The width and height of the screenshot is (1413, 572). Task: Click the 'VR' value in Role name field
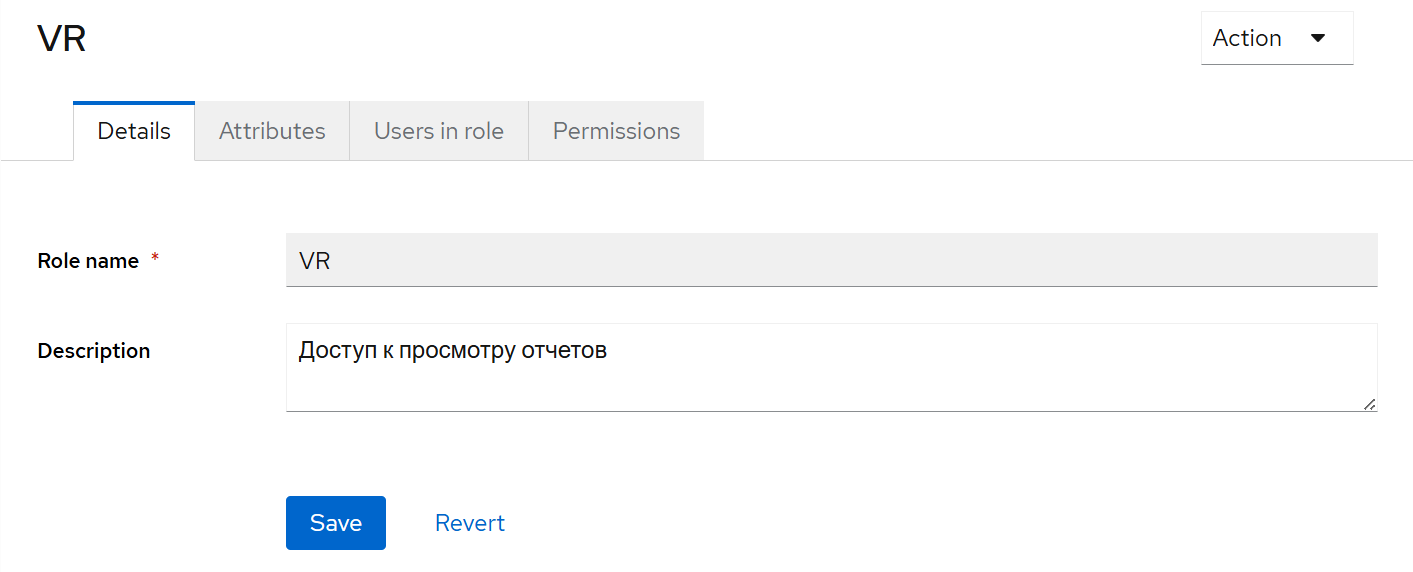pos(314,261)
